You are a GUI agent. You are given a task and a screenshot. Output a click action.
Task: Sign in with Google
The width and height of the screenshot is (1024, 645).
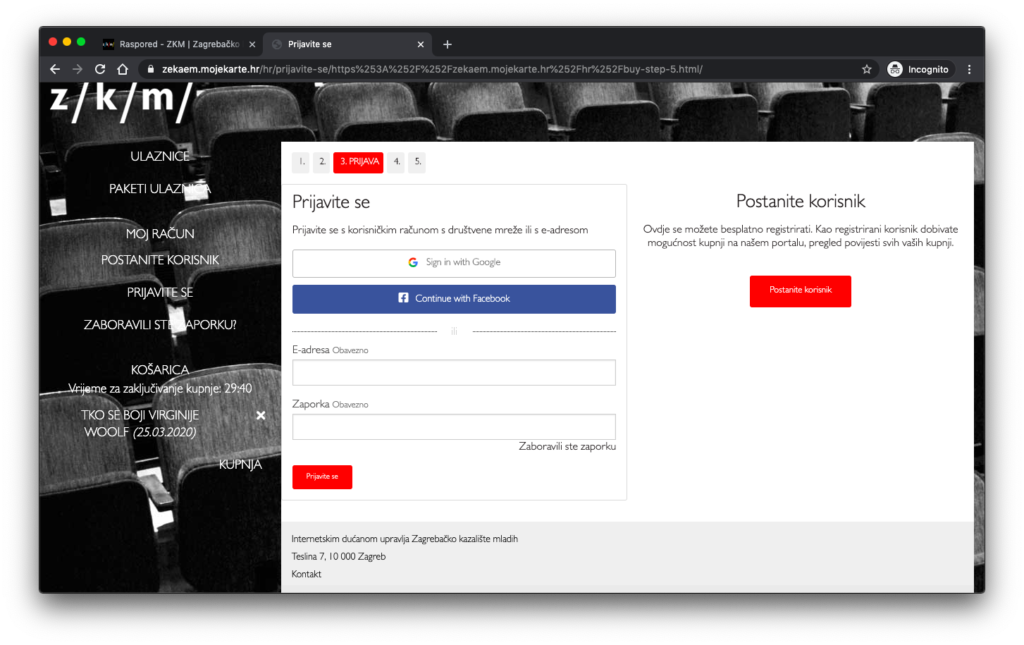tap(453, 263)
